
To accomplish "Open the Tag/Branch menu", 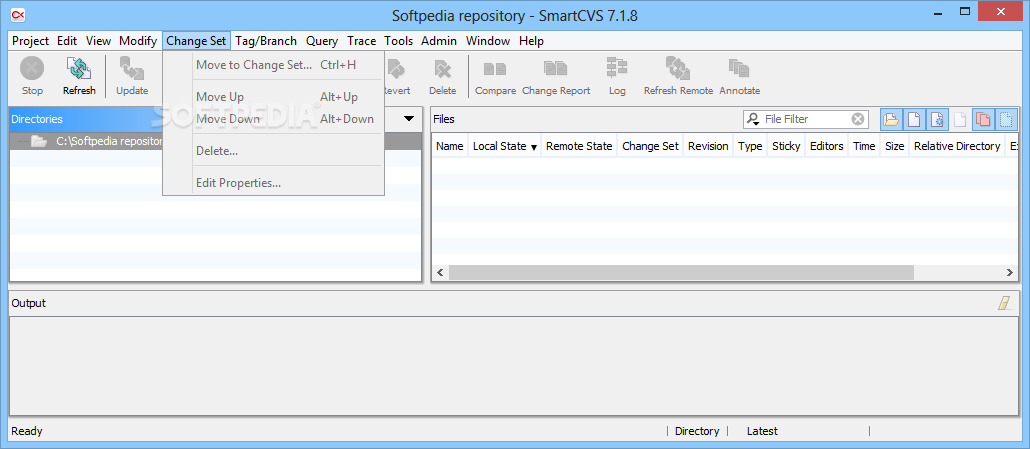I will [x=266, y=41].
